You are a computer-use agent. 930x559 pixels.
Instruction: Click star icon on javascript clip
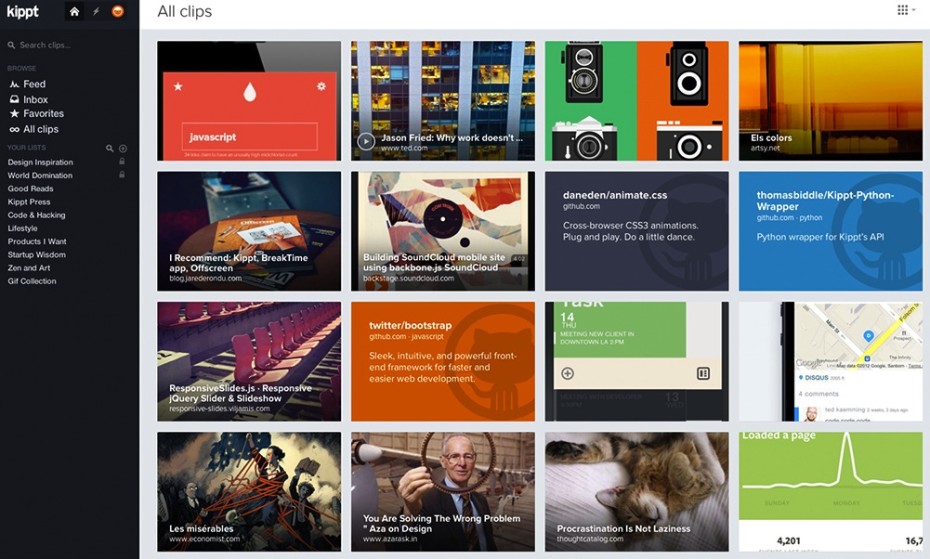pos(177,87)
